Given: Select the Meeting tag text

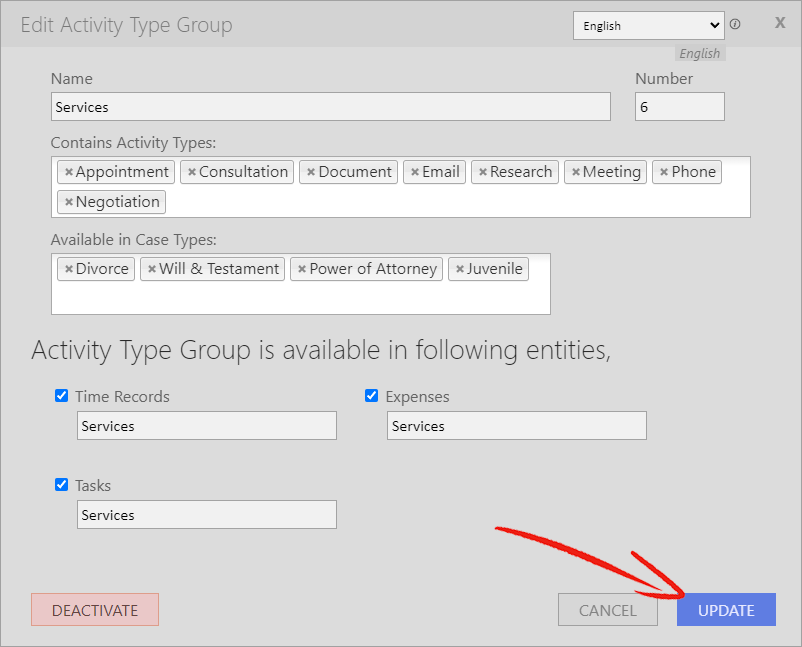Looking at the screenshot, I should [x=612, y=172].
